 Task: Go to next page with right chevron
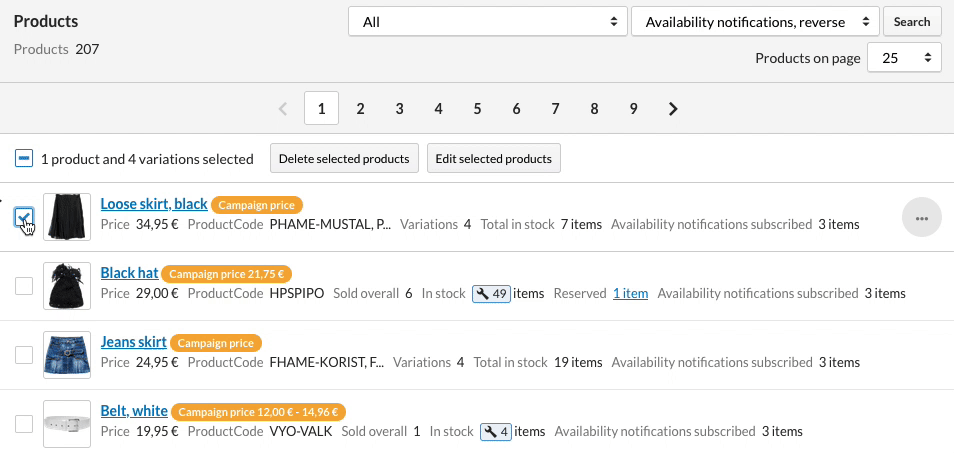tap(673, 109)
